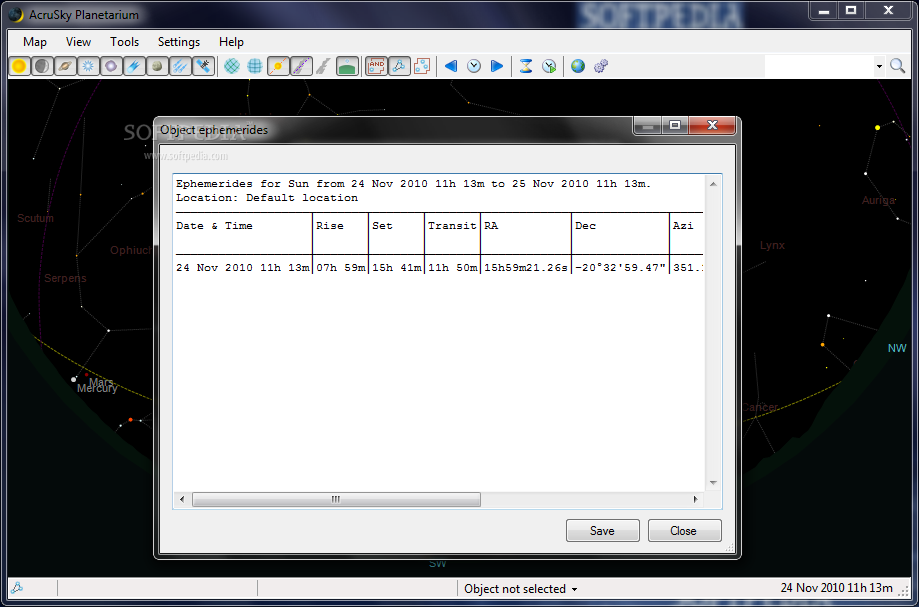Click the '15h59m21.26s' RA value

pos(526,268)
